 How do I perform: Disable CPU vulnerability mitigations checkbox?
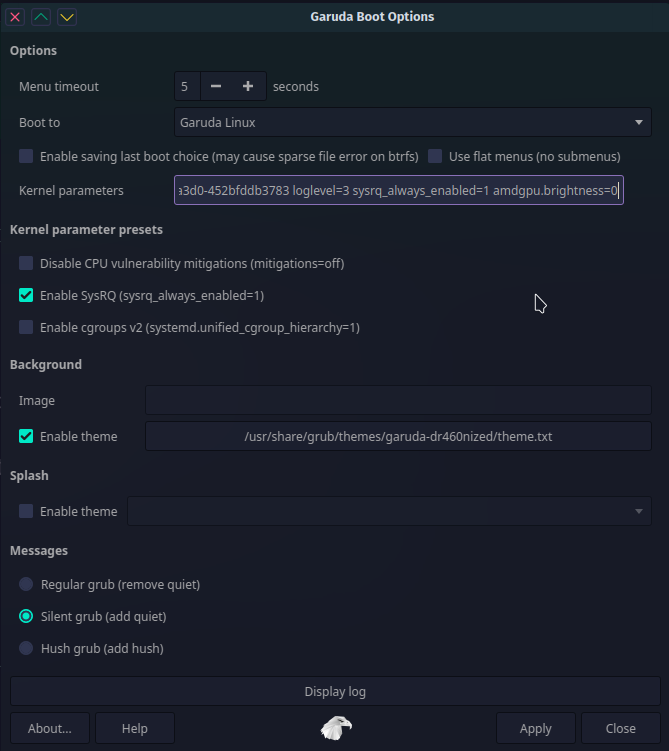[26, 264]
